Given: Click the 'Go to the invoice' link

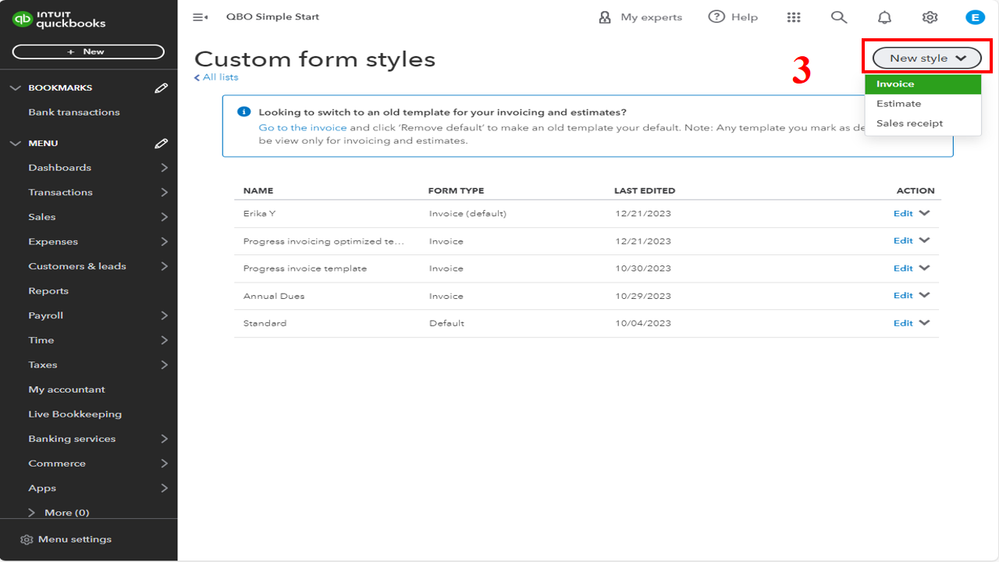Looking at the screenshot, I should pos(303,128).
